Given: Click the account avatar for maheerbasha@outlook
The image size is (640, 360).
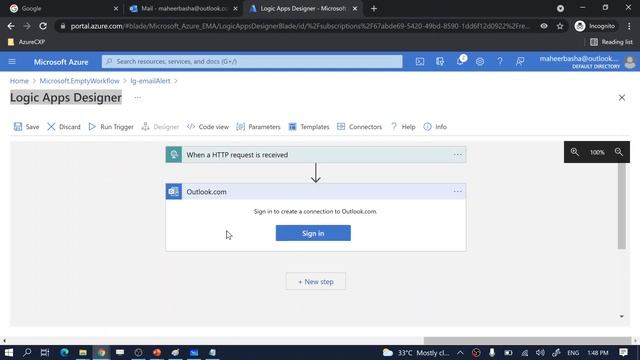Looking at the screenshot, I should click(630, 62).
